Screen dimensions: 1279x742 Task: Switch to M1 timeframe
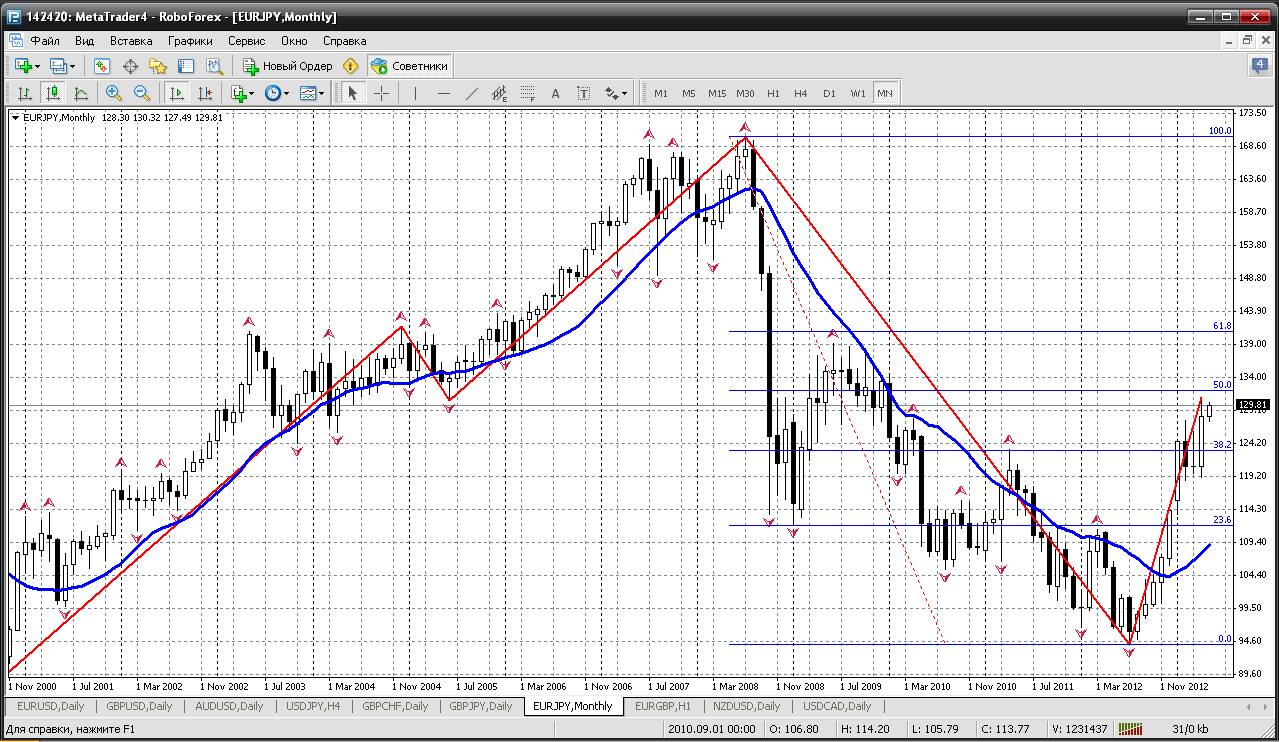[x=661, y=93]
